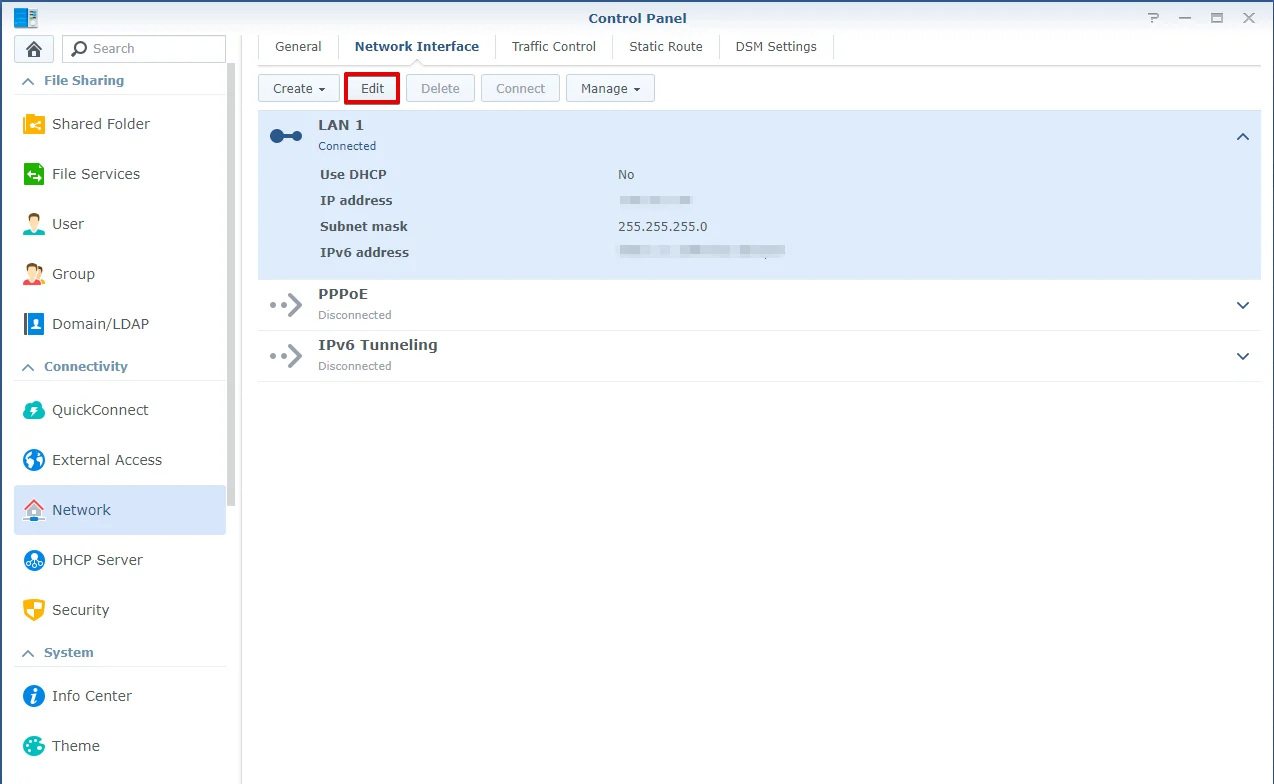Image resolution: width=1274 pixels, height=784 pixels.
Task: Click the Home icon button
Action: pos(34,49)
